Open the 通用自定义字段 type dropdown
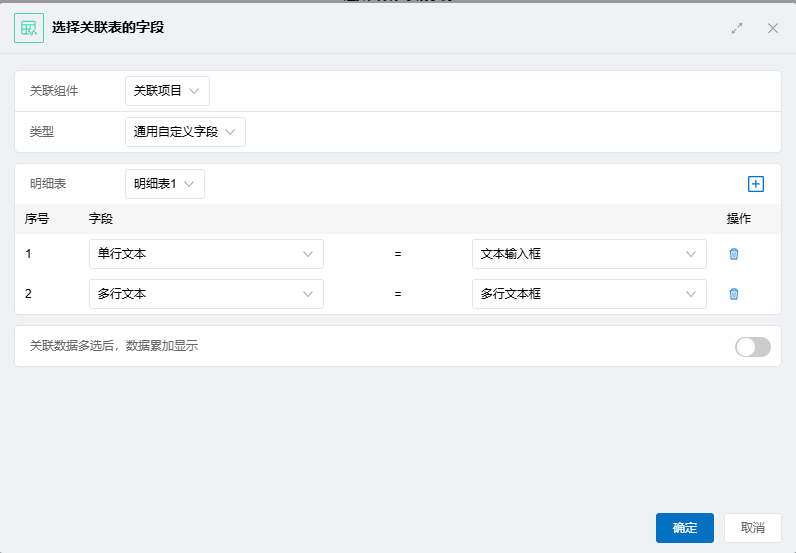The height and width of the screenshot is (553, 796). 185,132
